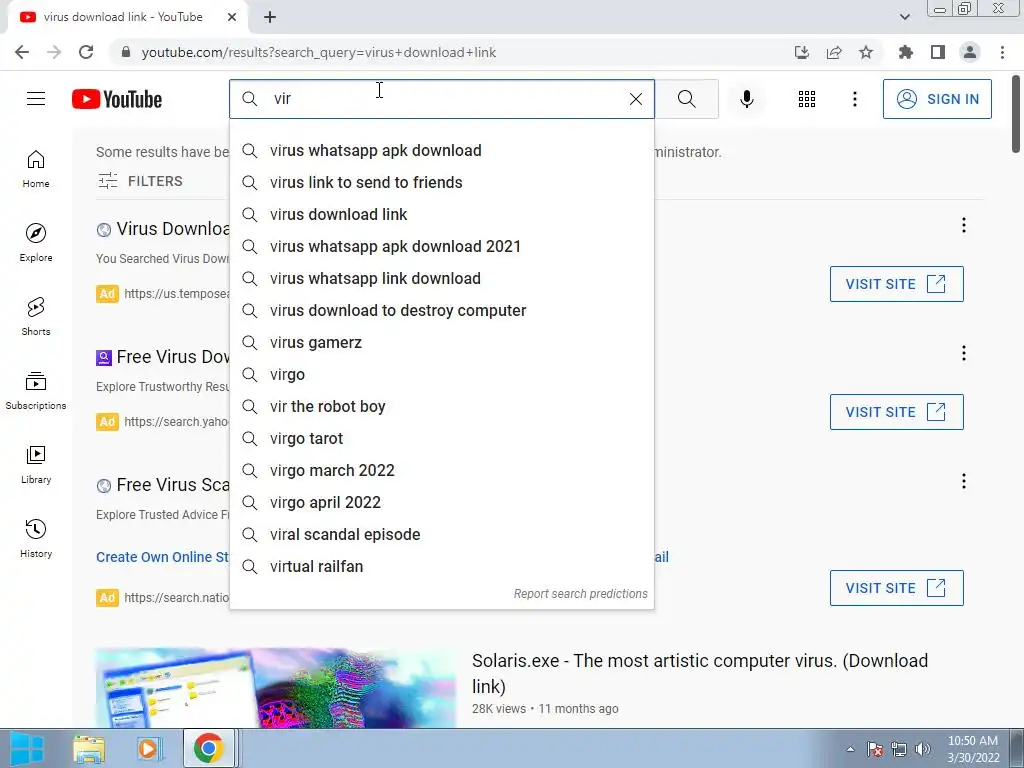Open Shorts in the sidebar
Viewport: 1024px width, 768px height.
click(x=36, y=317)
